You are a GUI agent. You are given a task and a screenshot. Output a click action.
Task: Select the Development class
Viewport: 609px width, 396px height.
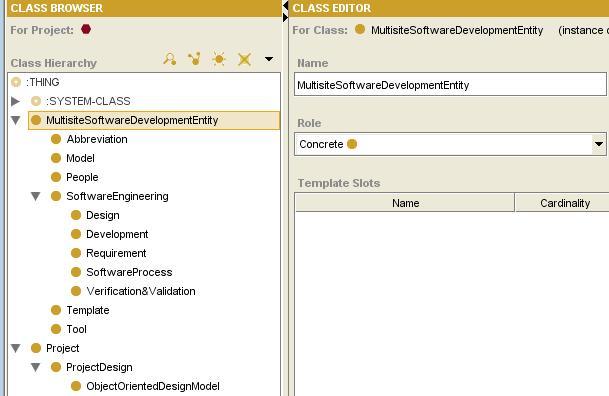coord(117,234)
